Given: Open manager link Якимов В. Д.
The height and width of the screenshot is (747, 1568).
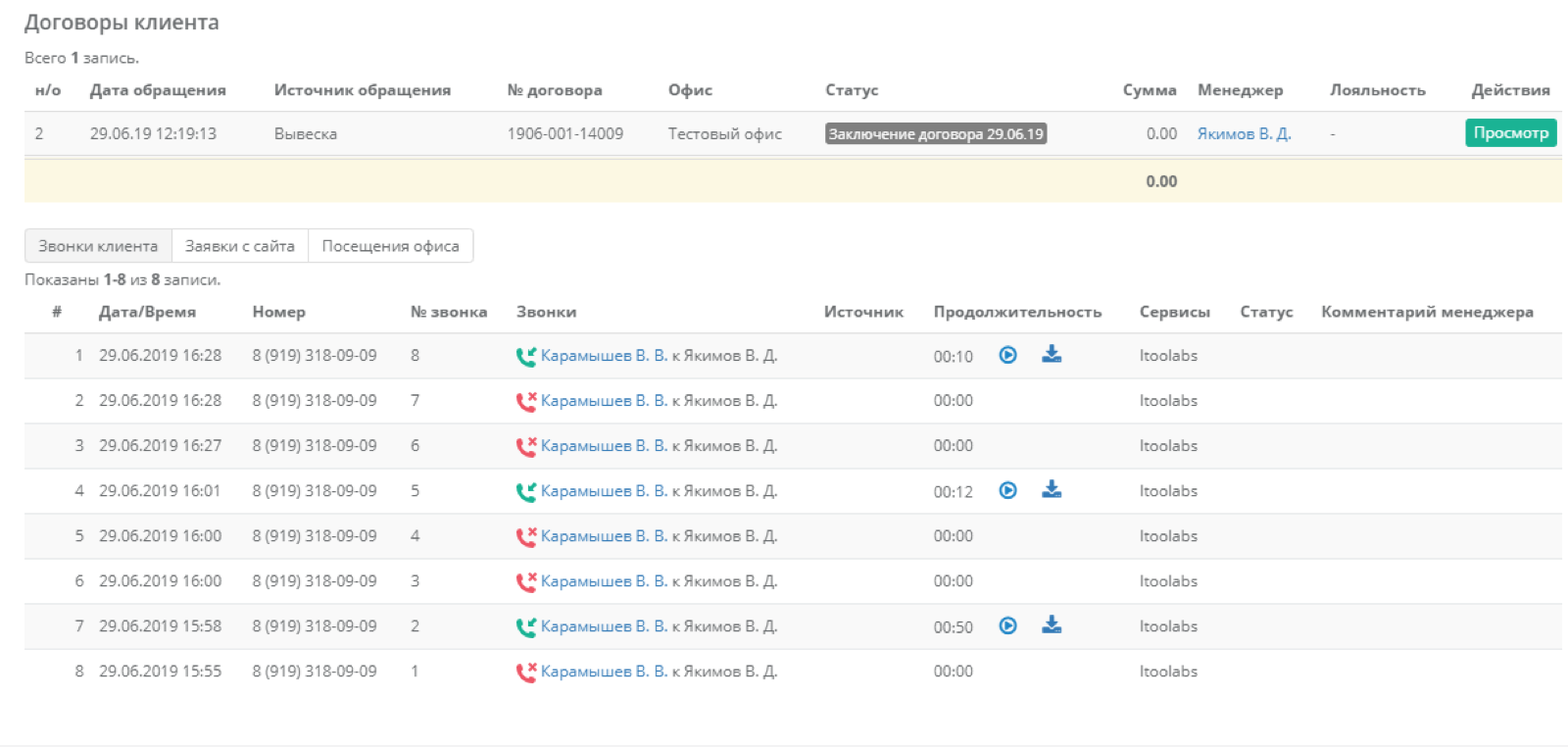Looking at the screenshot, I should 1244,133.
